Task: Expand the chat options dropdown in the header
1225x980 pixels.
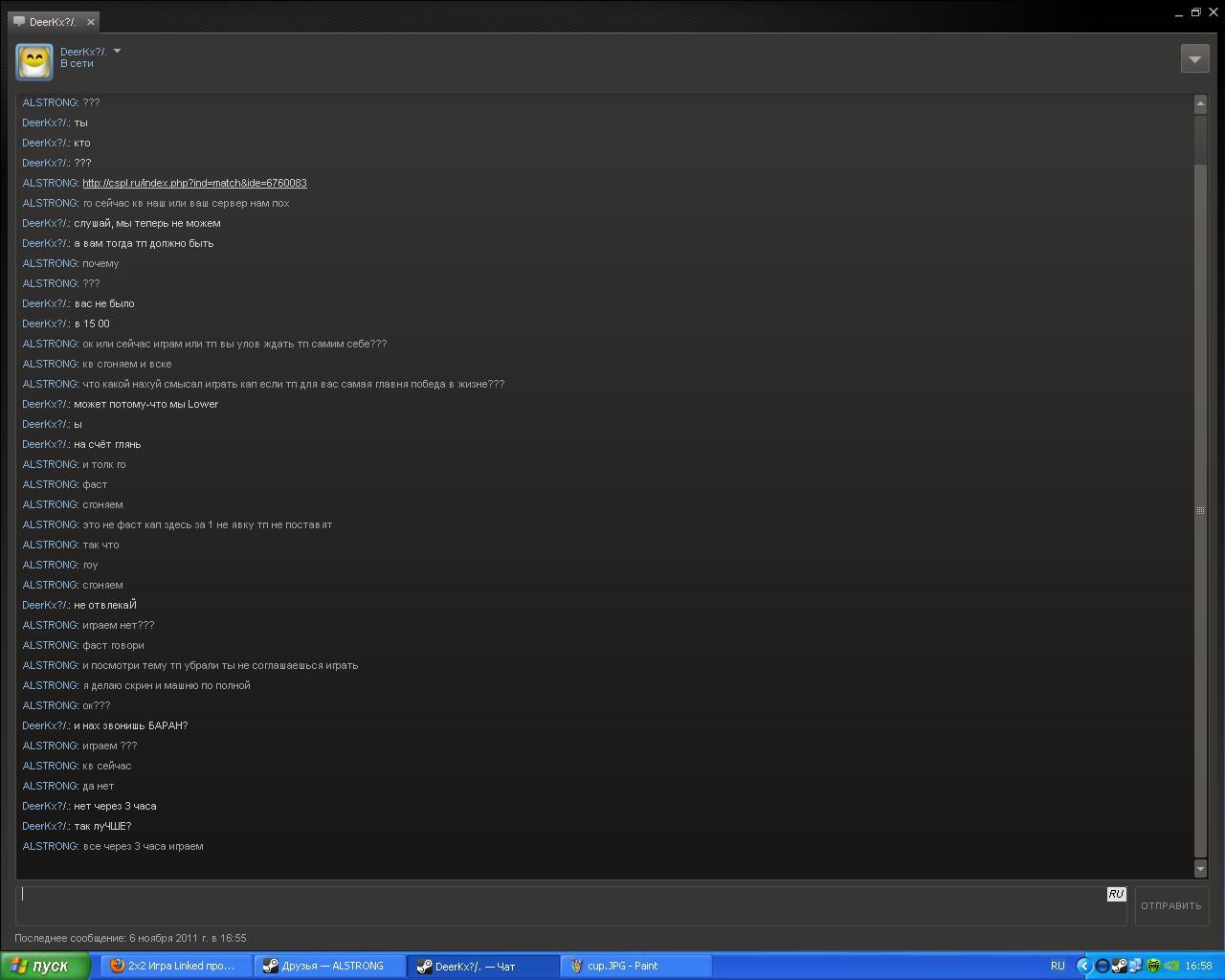Action: coord(1194,58)
